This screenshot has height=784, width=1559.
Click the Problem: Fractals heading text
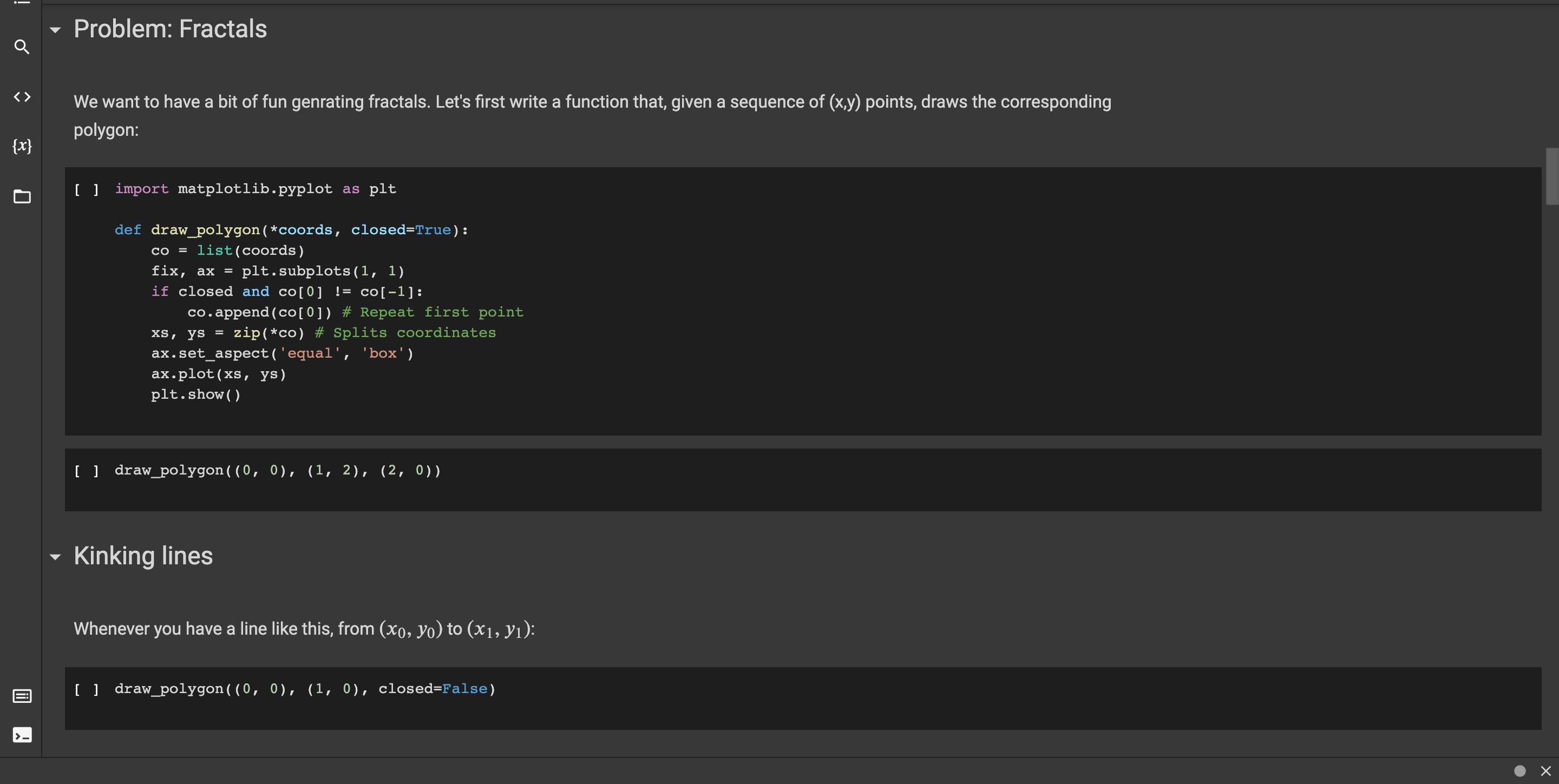[170, 29]
